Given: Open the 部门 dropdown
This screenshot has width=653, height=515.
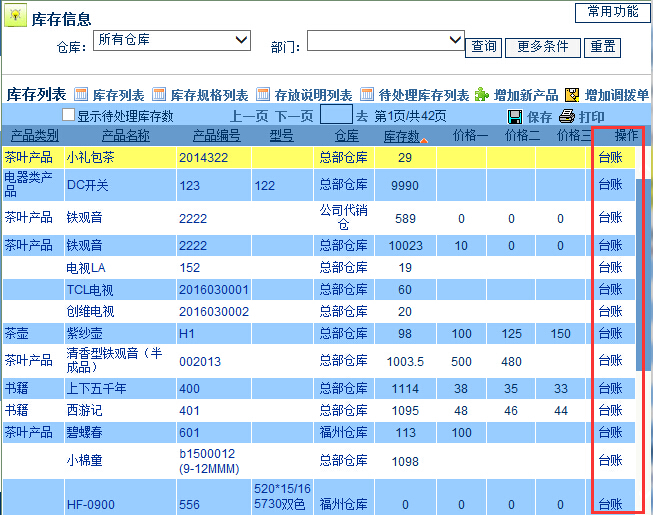Looking at the screenshot, I should pos(386,40).
